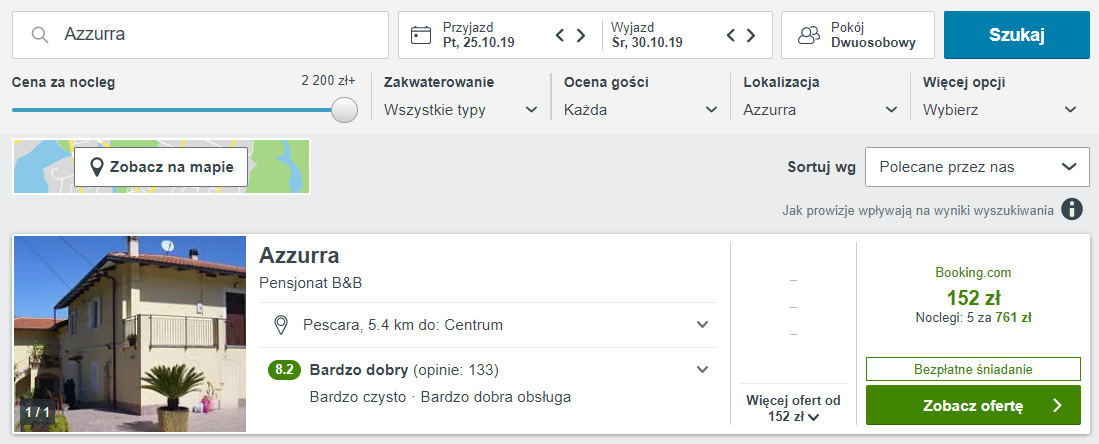Click the nightly price slider handle
Image resolution: width=1099 pixels, height=444 pixels.
pos(344,110)
